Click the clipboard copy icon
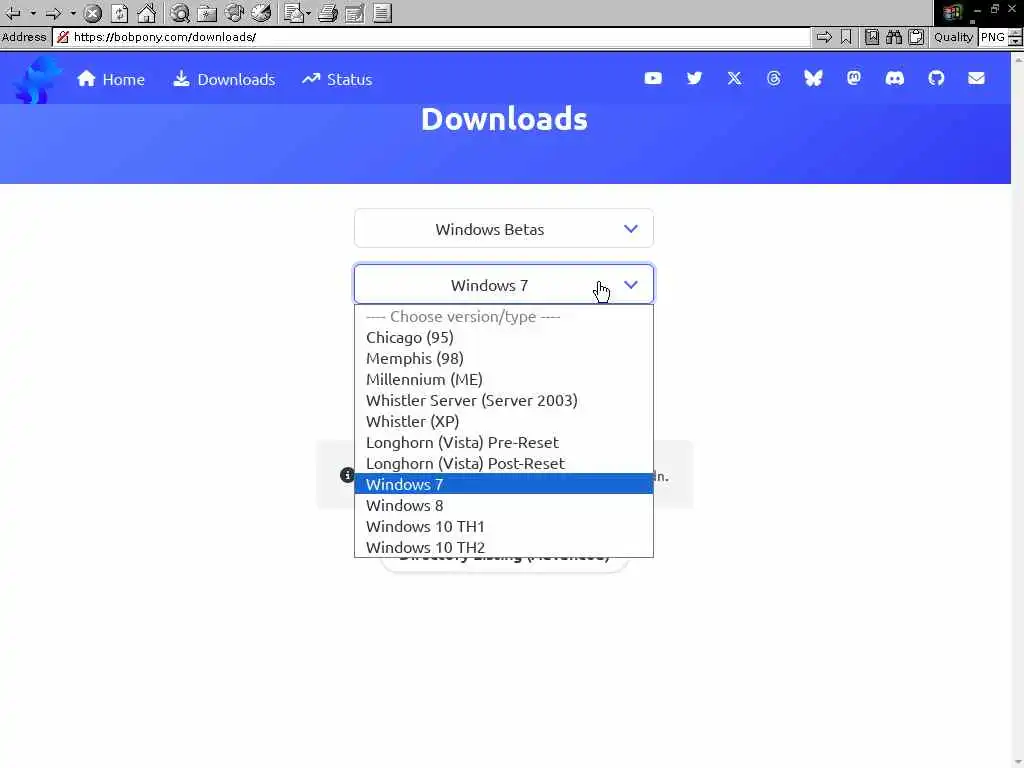This screenshot has height=768, width=1024. tap(916, 37)
